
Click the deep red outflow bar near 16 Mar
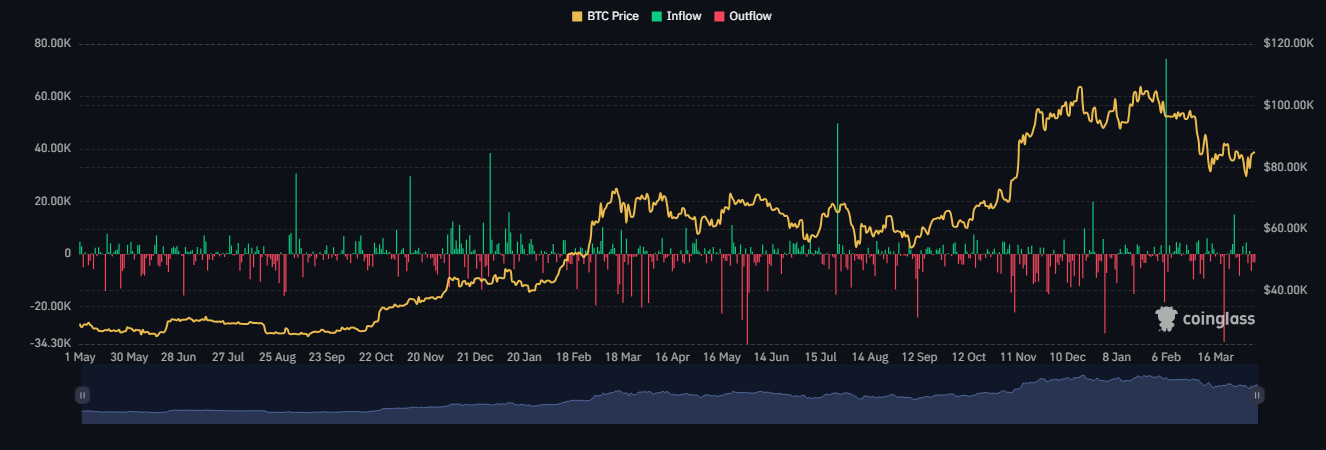click(x=1224, y=299)
